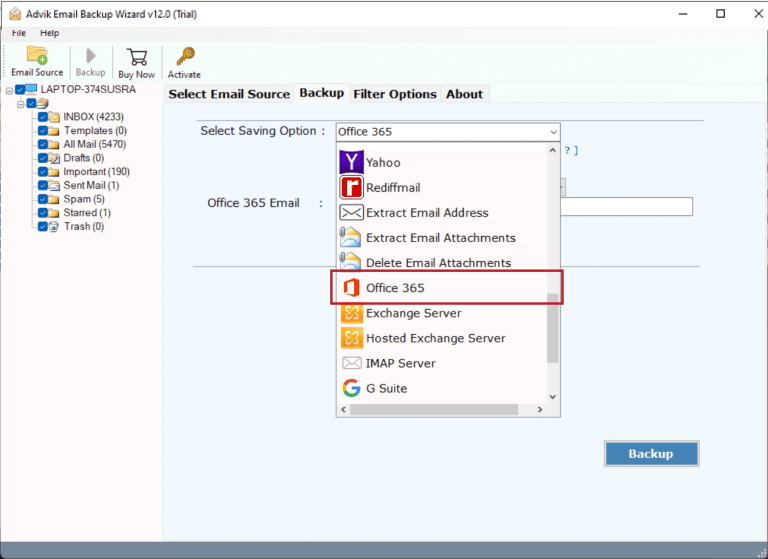Screen dimensions: 768x559
Task: Uncheck the LAPTOP-374SUSRA root checkbox
Action: [x=20, y=89]
